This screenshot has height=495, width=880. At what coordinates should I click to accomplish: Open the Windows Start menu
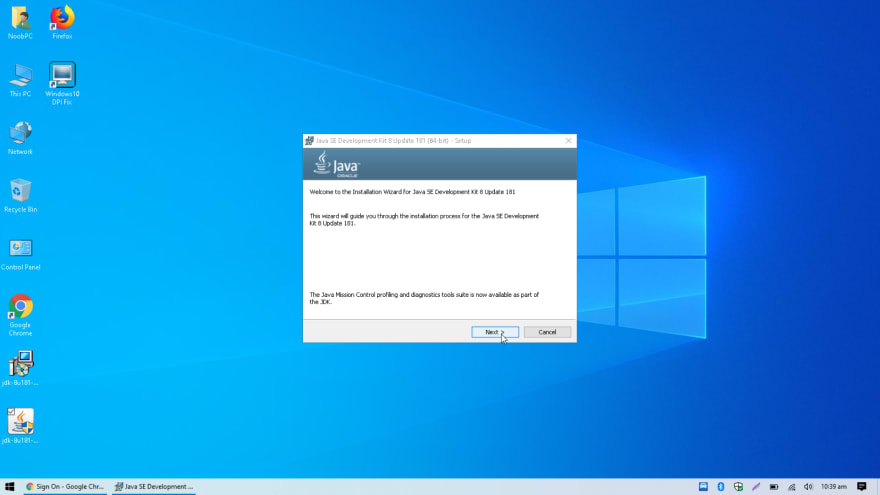click(10, 487)
